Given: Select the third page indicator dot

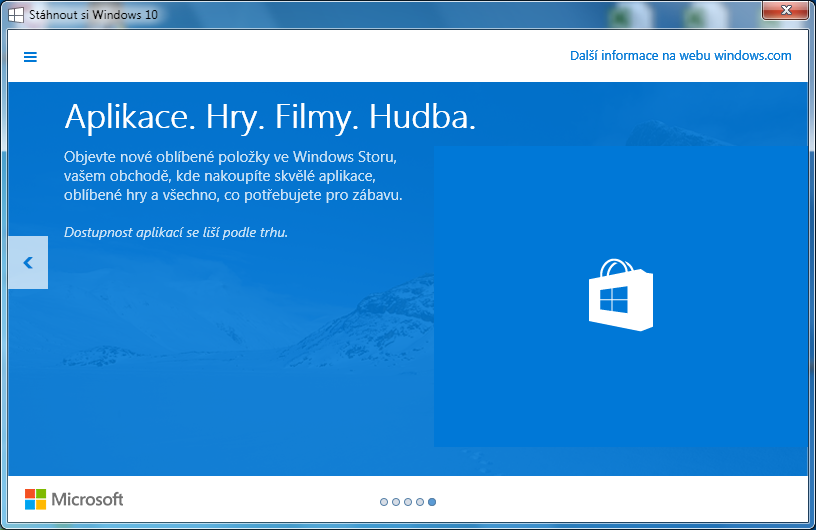Looking at the screenshot, I should coord(408,502).
